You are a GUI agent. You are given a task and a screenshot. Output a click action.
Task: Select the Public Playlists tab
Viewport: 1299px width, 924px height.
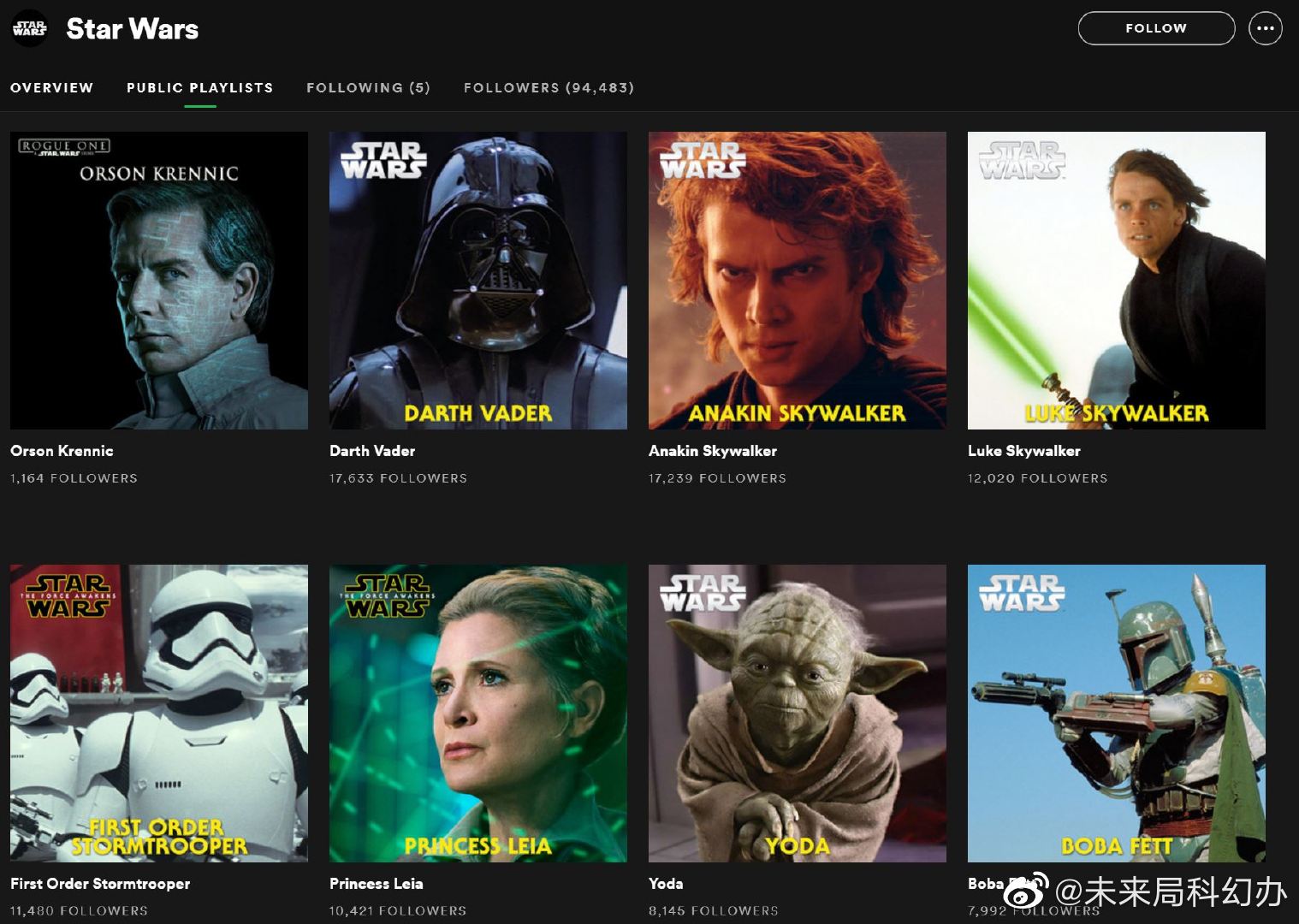[x=200, y=87]
